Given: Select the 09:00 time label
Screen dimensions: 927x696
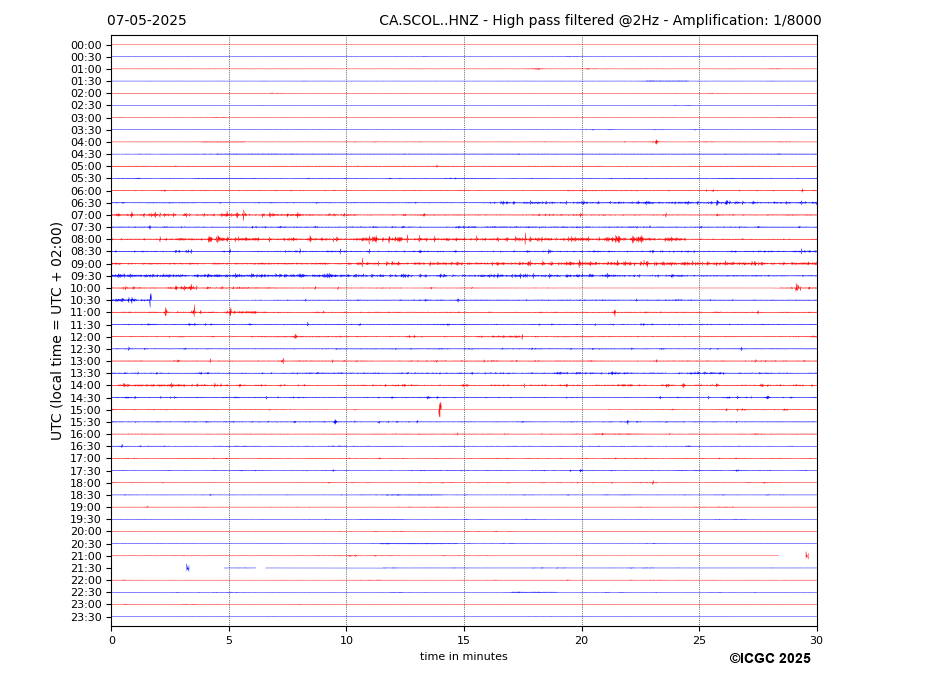Looking at the screenshot, I should [86, 264].
